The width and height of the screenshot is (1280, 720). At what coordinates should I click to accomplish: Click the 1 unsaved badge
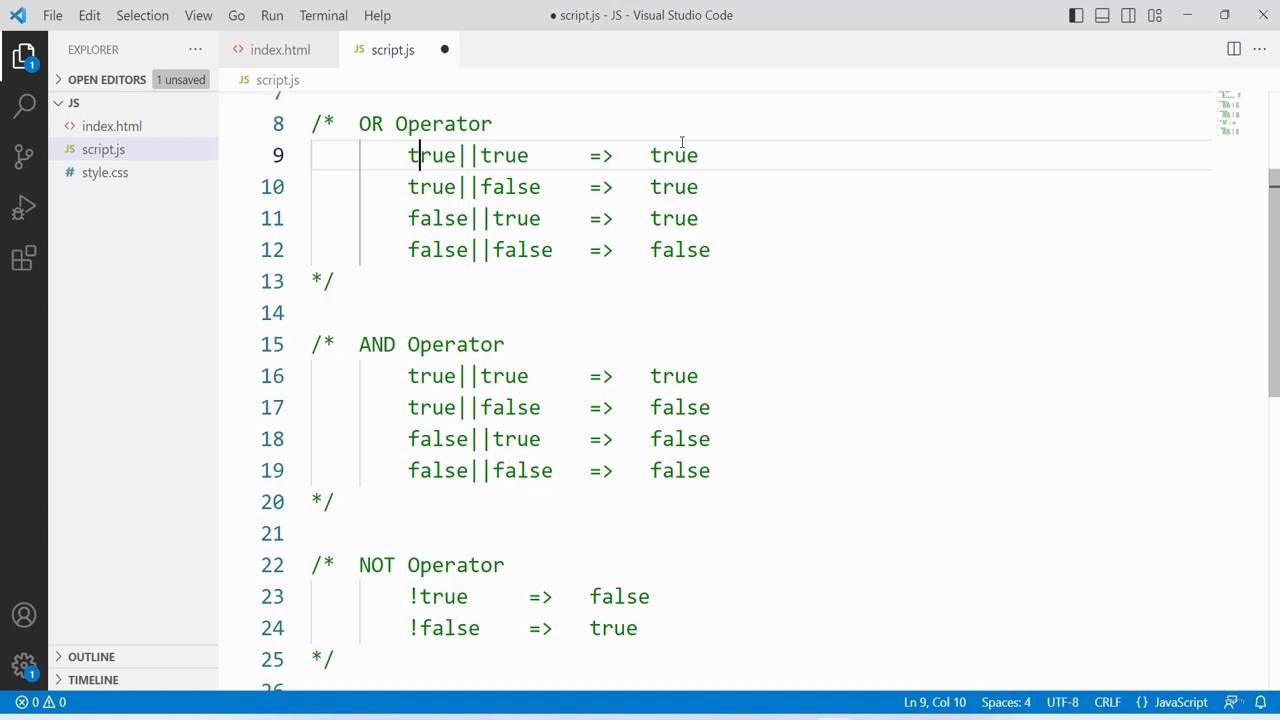pyautogui.click(x=180, y=80)
